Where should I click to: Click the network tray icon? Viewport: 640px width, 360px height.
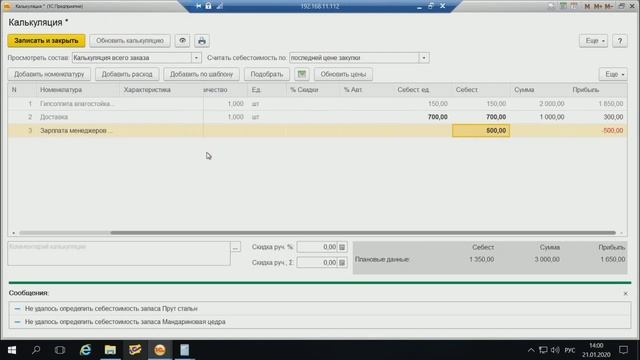(543, 350)
